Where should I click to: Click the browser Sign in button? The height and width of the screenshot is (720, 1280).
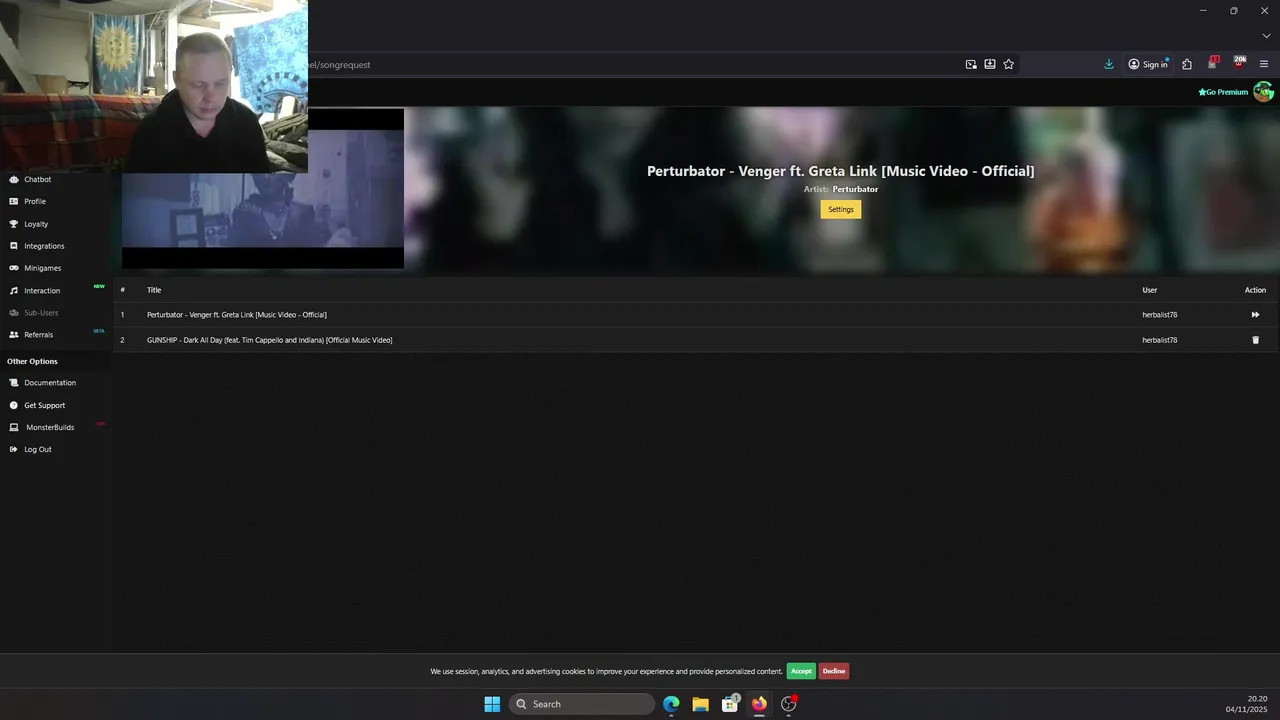[1149, 64]
